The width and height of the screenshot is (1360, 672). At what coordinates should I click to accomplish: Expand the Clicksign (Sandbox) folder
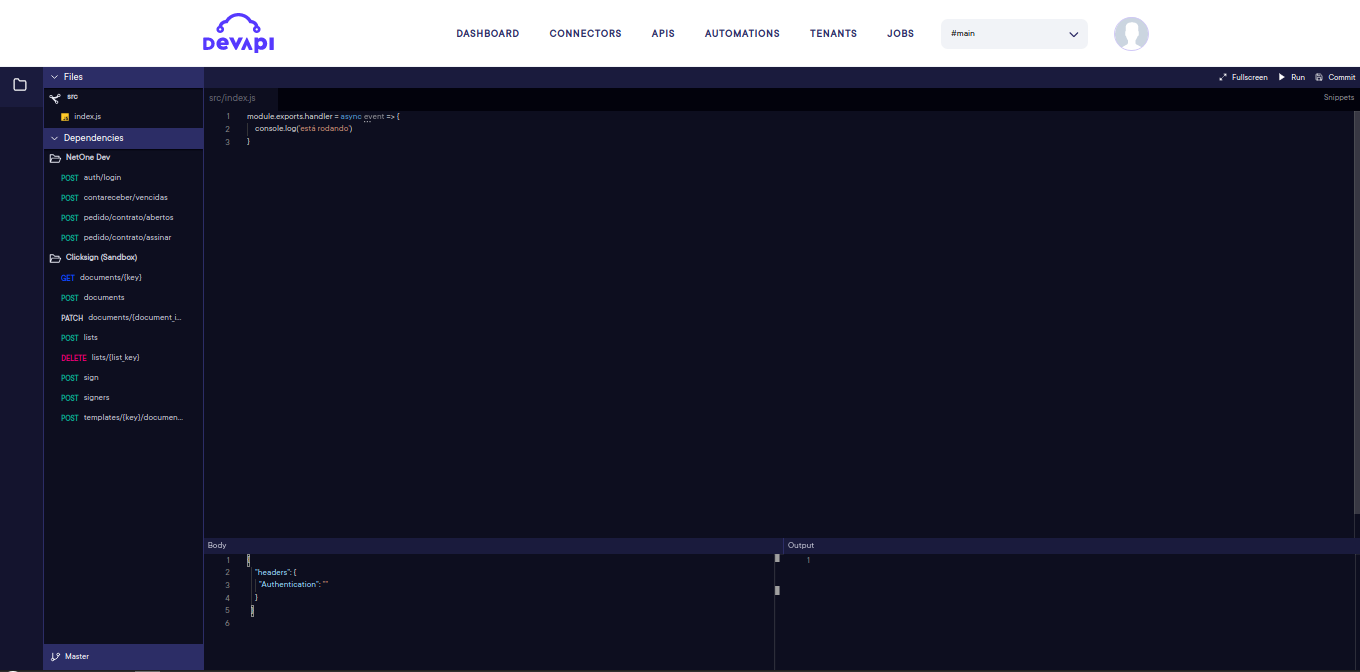[100, 258]
